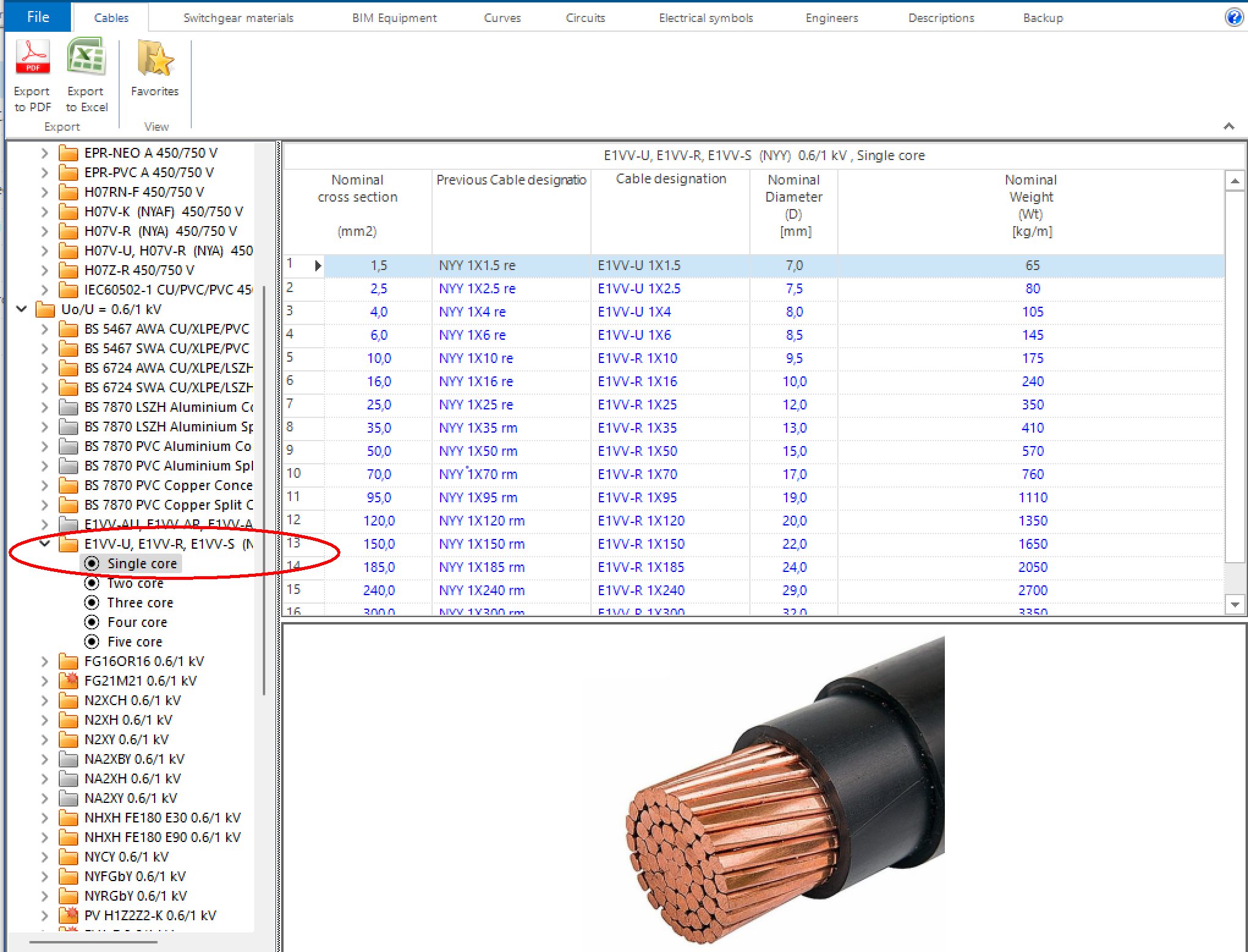
Task: Click the grey NA2XBY 0.6/1 kV folder icon
Action: pos(68,759)
